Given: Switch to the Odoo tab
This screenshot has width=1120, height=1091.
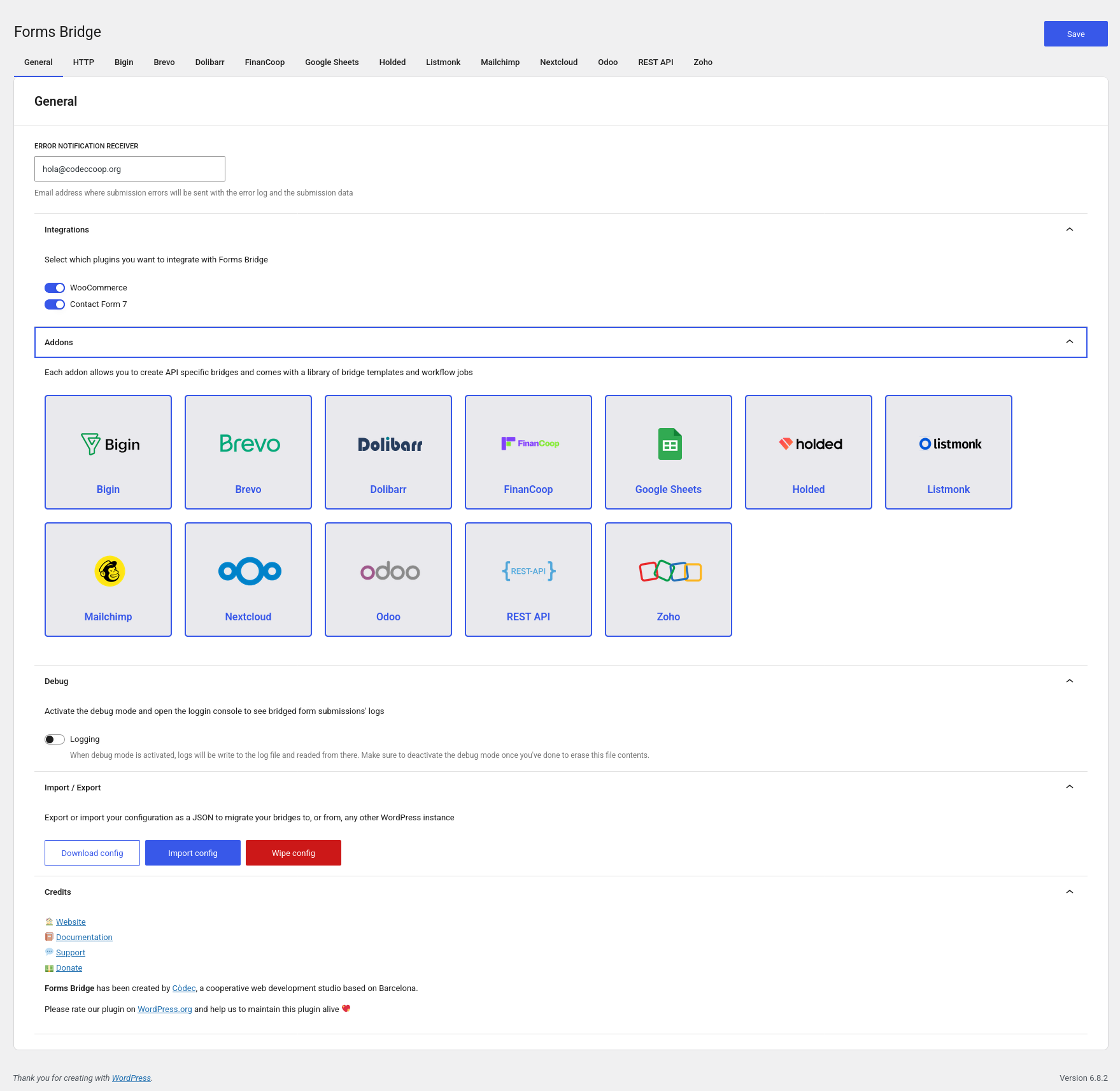Looking at the screenshot, I should click(608, 62).
